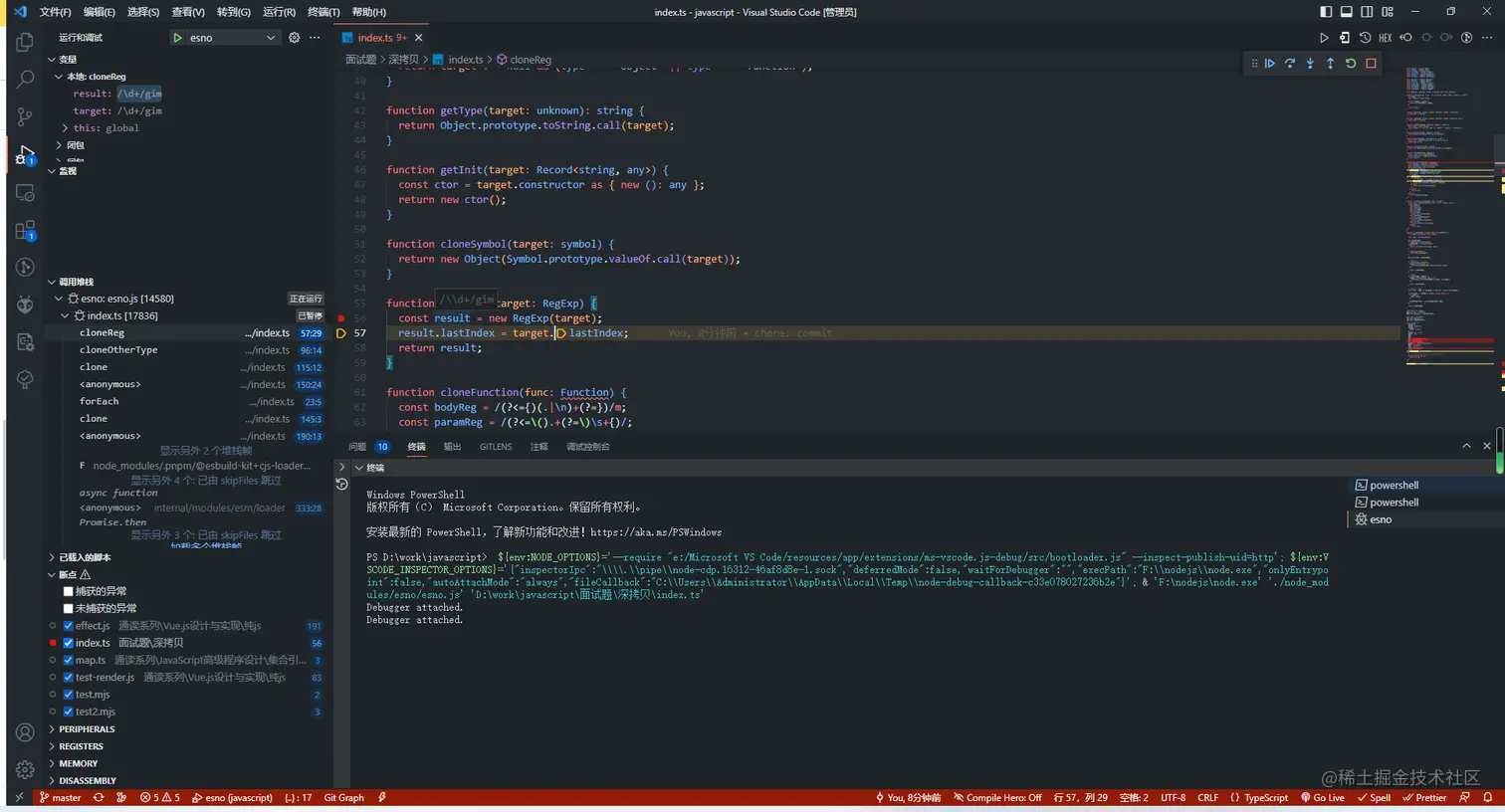Click Continue in the debug toolbar

pos(1270,63)
